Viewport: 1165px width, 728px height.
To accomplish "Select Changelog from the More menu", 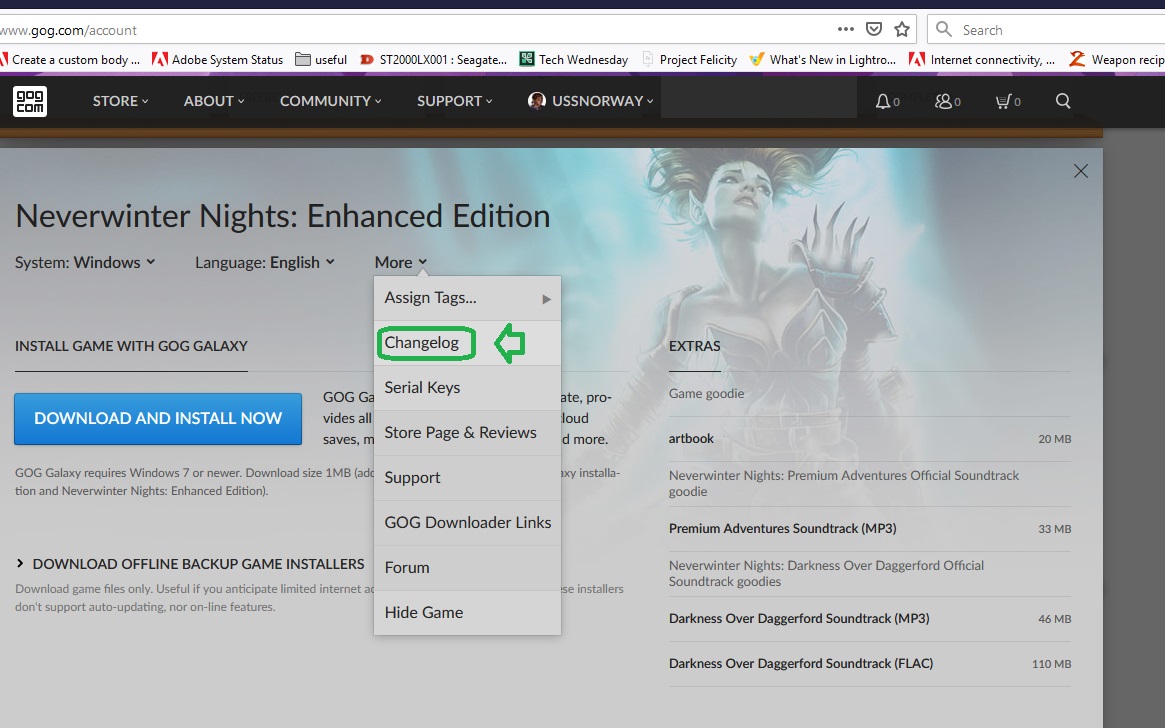I will coord(467,343).
